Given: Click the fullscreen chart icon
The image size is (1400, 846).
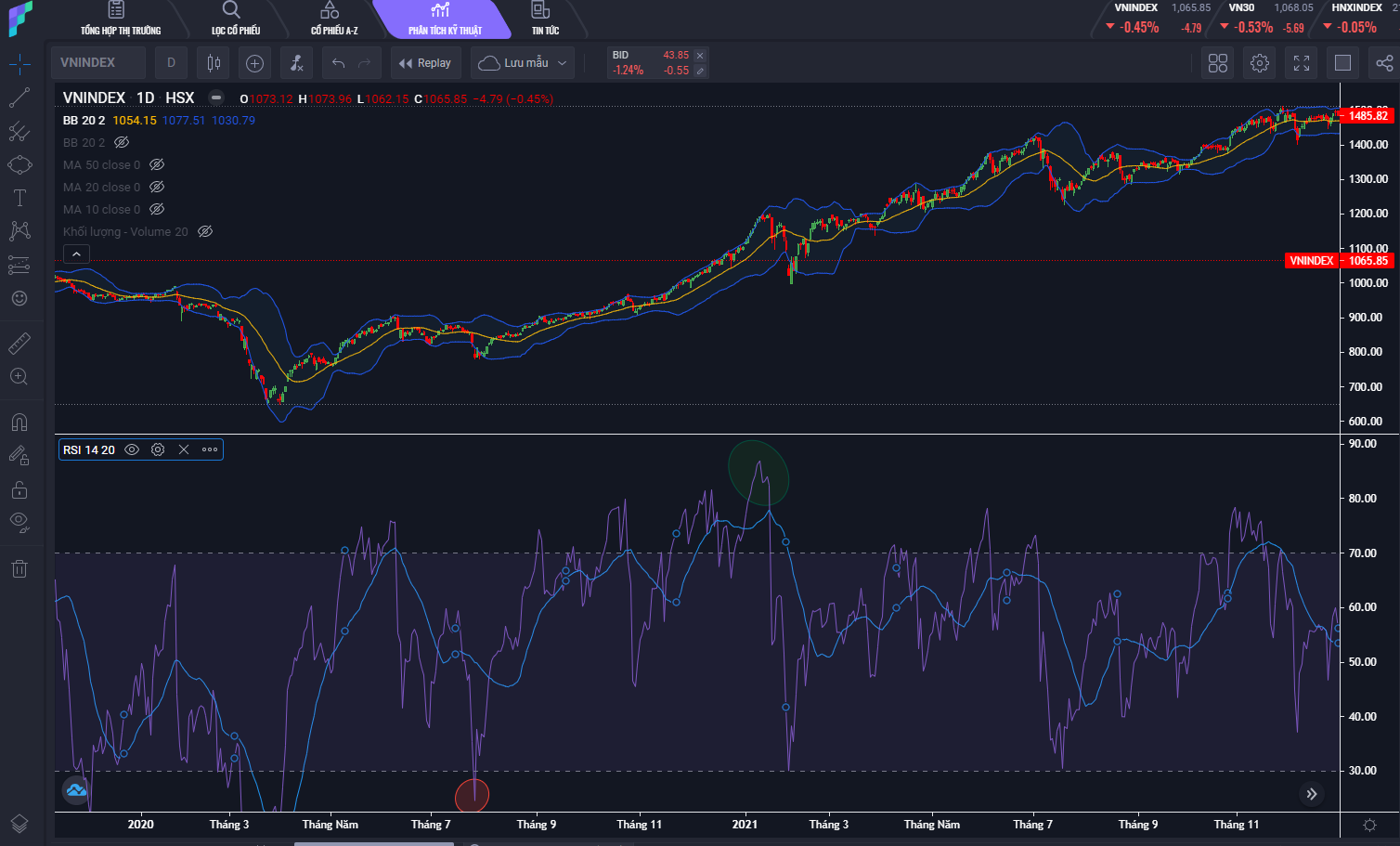Looking at the screenshot, I should (1302, 63).
